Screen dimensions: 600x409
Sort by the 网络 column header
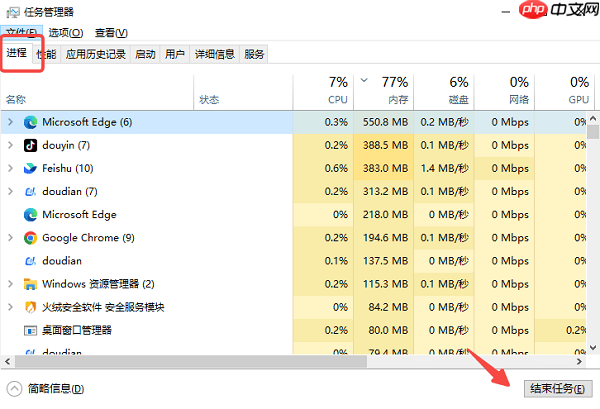(504, 91)
